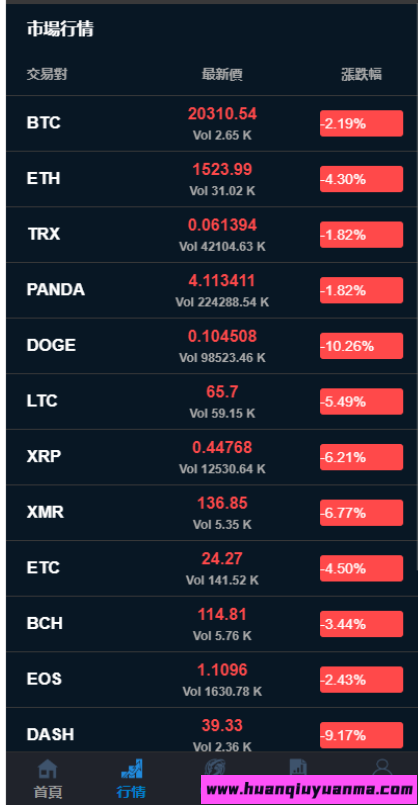Click the 交易對 column header
Screen dimensions: 418x805
47,74
